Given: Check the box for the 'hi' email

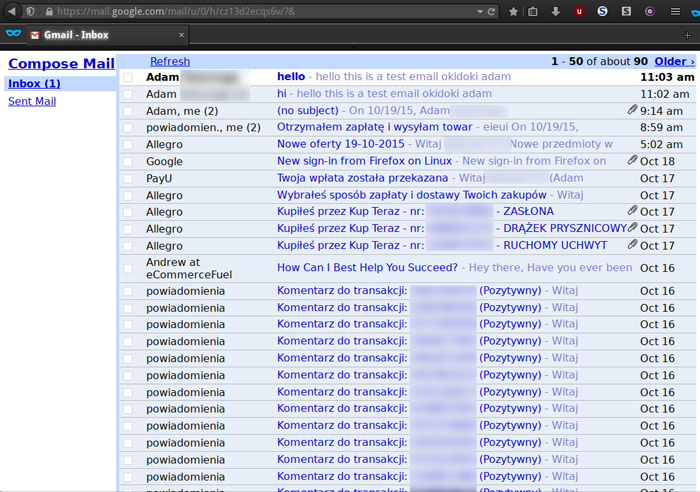Looking at the screenshot, I should (128, 94).
